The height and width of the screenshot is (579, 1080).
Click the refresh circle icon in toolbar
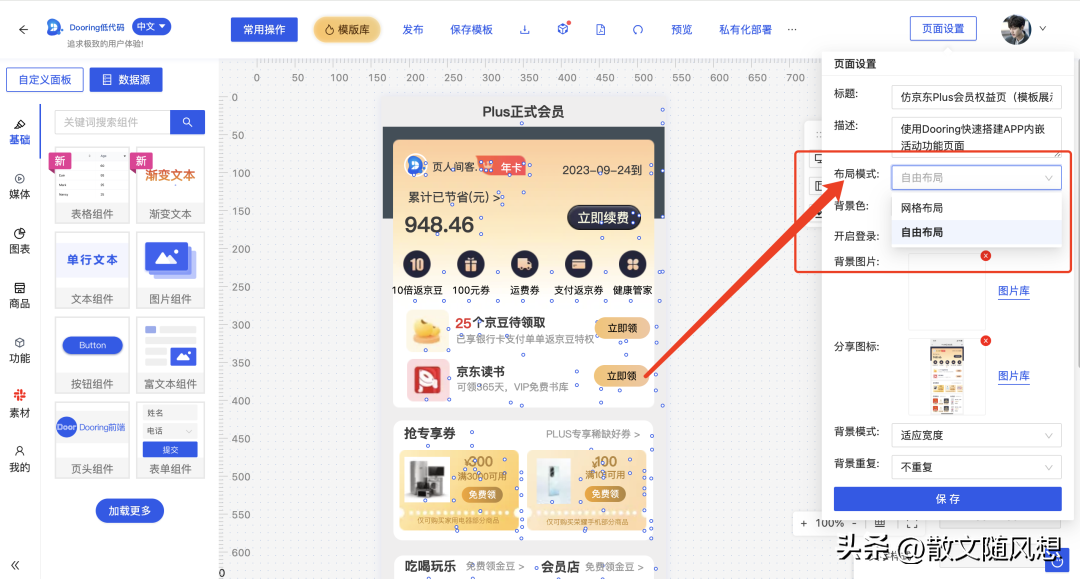[638, 30]
